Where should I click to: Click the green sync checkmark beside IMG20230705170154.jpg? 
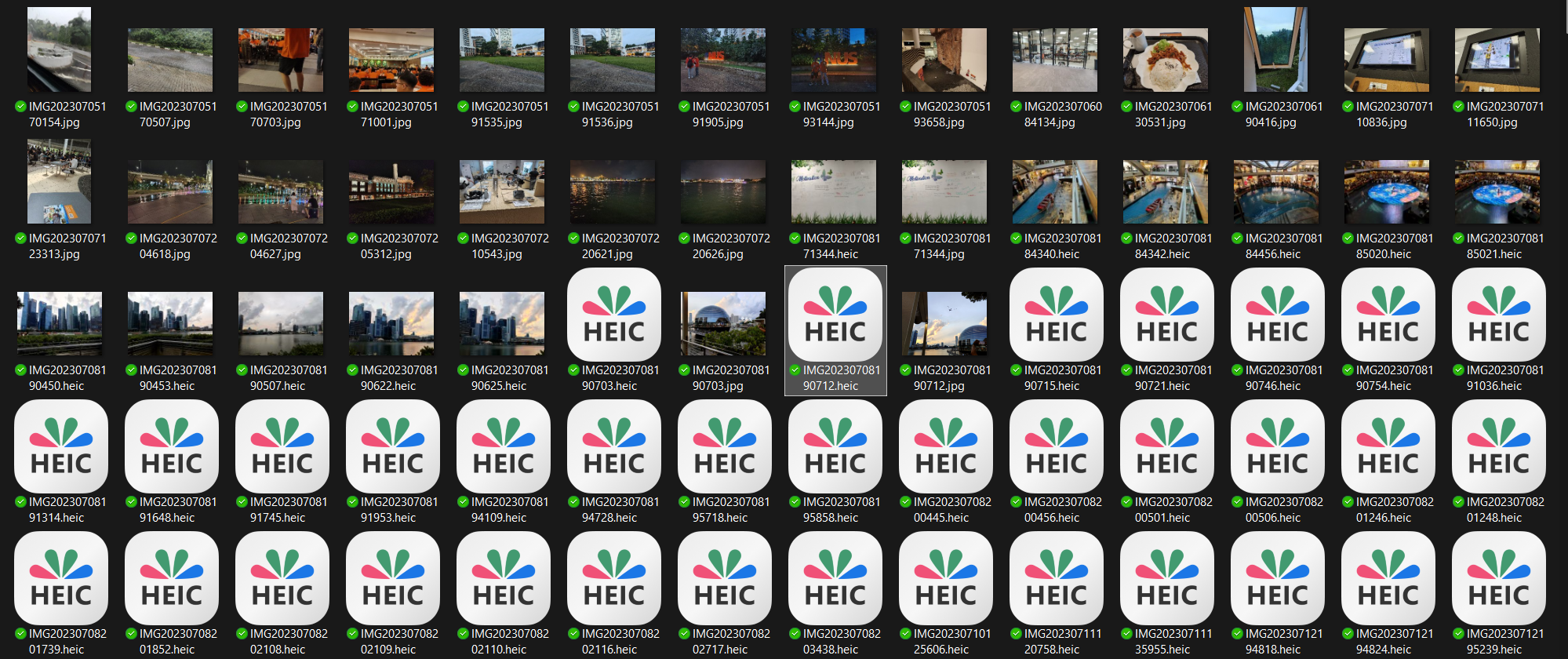(x=20, y=107)
